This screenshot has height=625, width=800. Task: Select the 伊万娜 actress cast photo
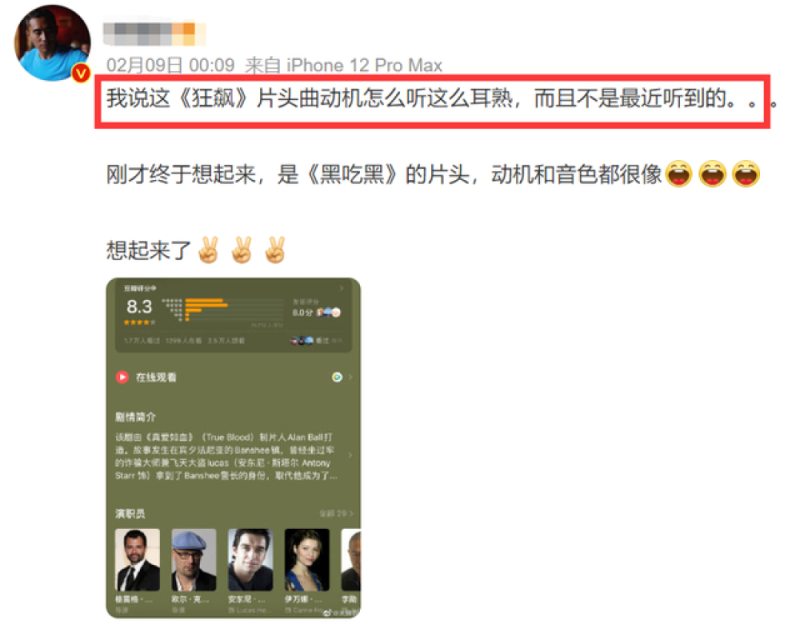pos(307,560)
